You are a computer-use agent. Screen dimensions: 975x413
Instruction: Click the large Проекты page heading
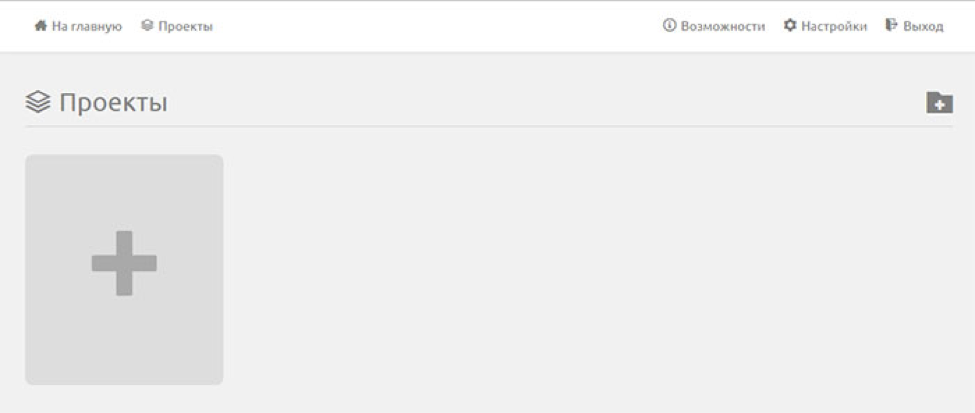pyautogui.click(x=113, y=103)
